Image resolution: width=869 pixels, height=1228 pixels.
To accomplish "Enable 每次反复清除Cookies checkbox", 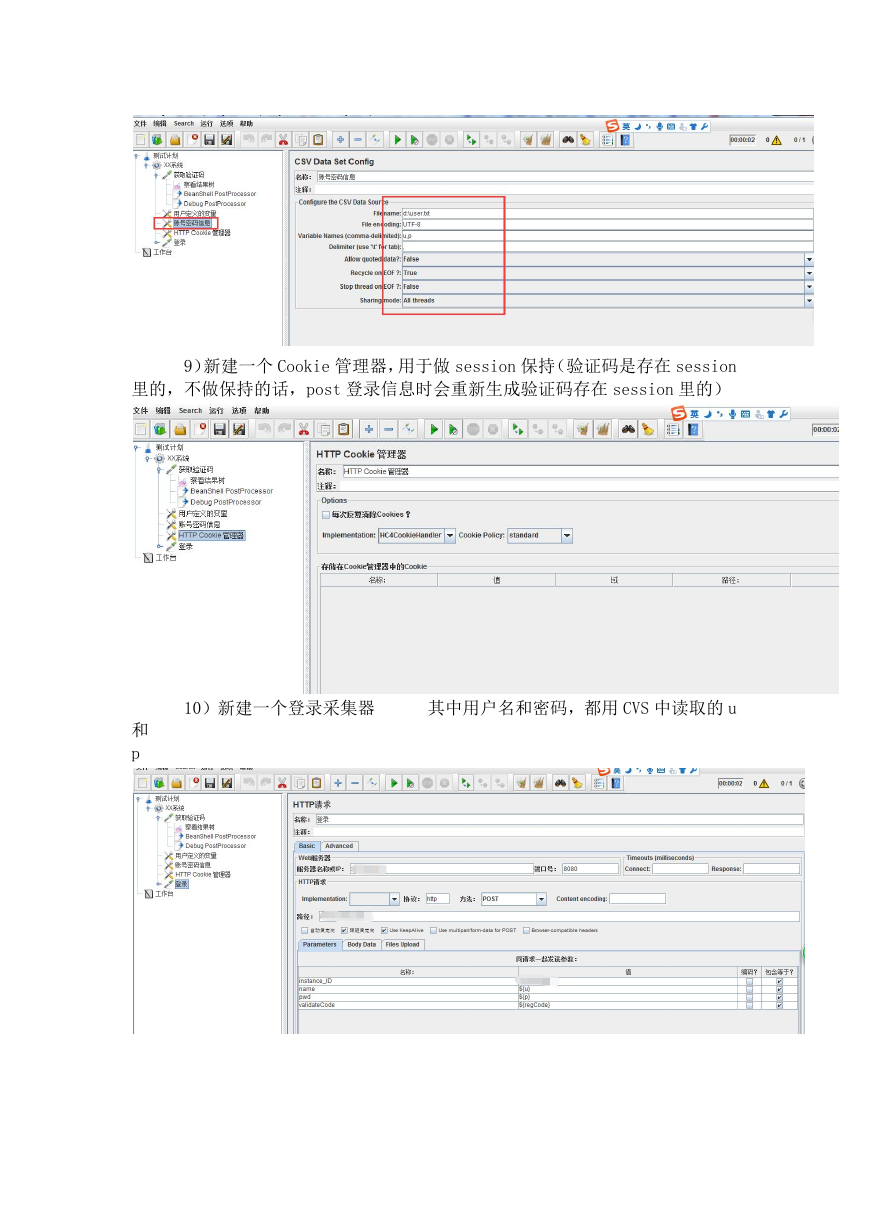I will 326,515.
